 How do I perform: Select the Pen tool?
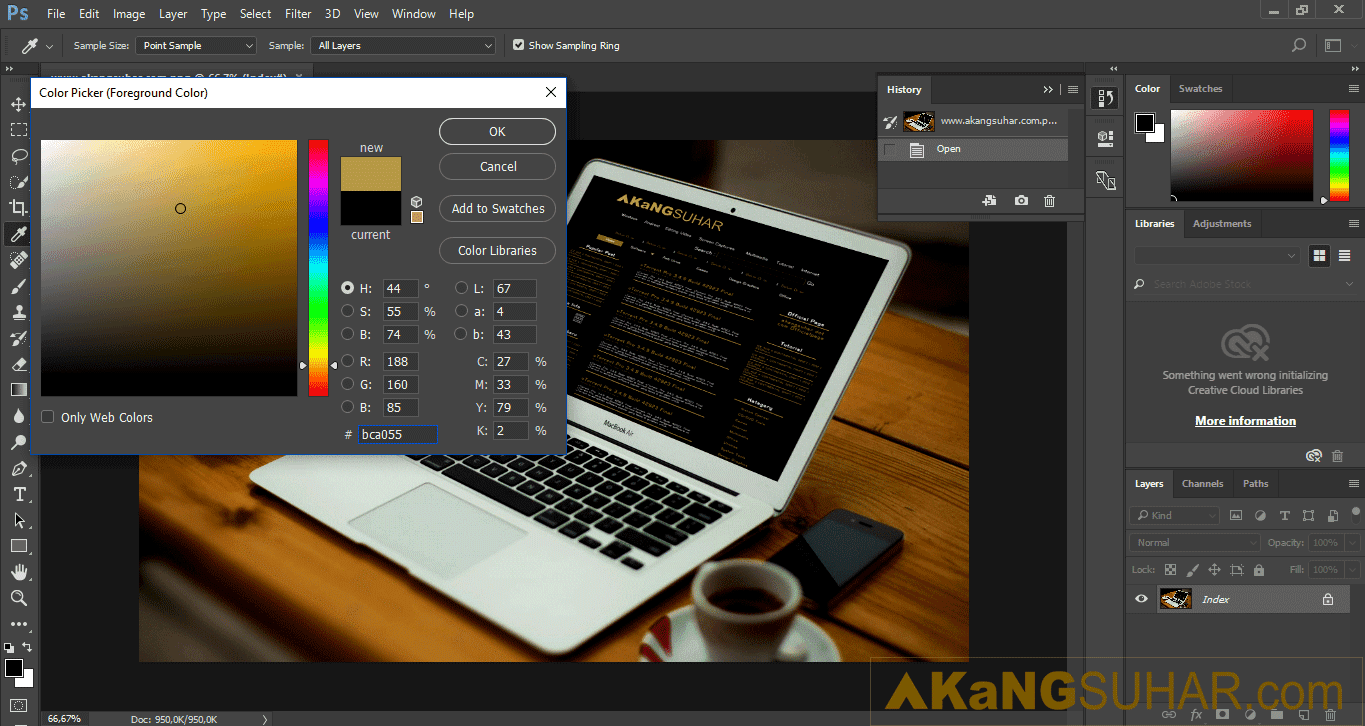pyautogui.click(x=18, y=468)
